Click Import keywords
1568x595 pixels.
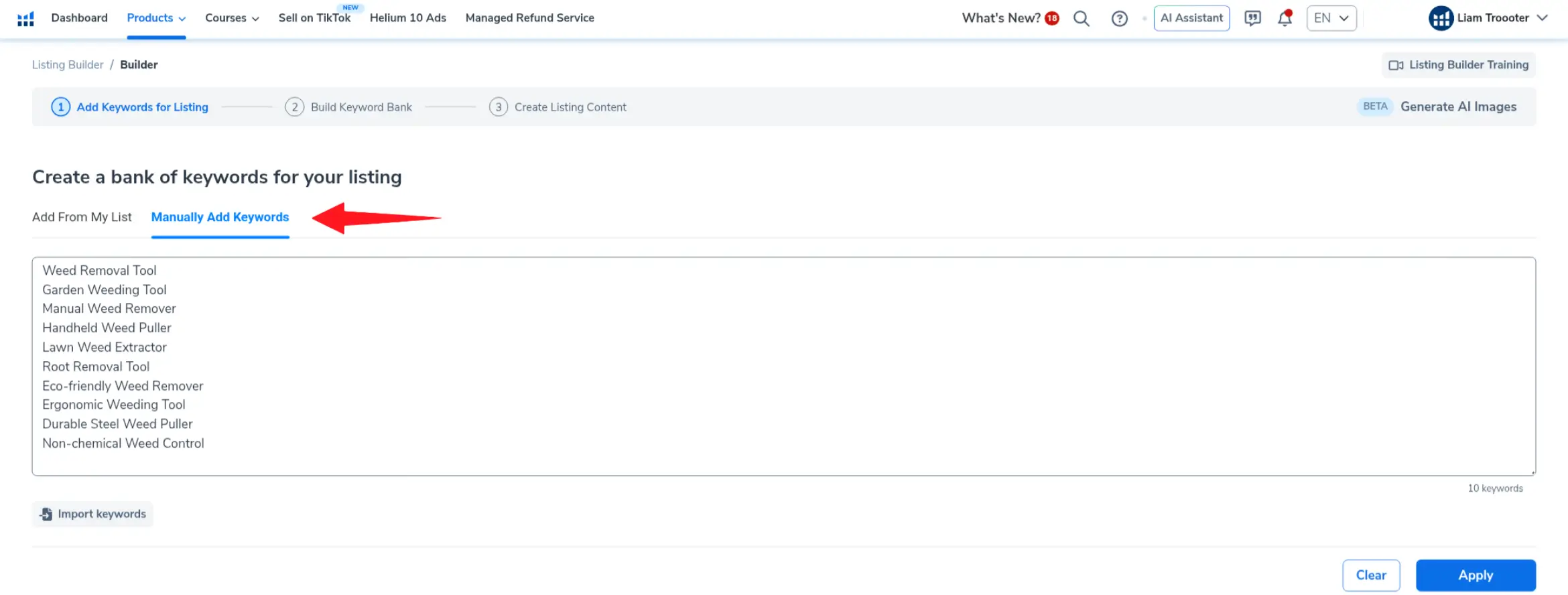pyautogui.click(x=92, y=514)
